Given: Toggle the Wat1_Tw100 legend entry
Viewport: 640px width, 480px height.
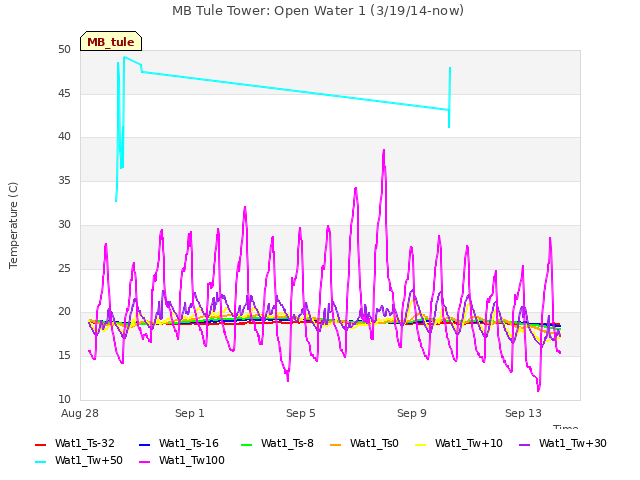Looking at the screenshot, I should [x=182, y=460].
